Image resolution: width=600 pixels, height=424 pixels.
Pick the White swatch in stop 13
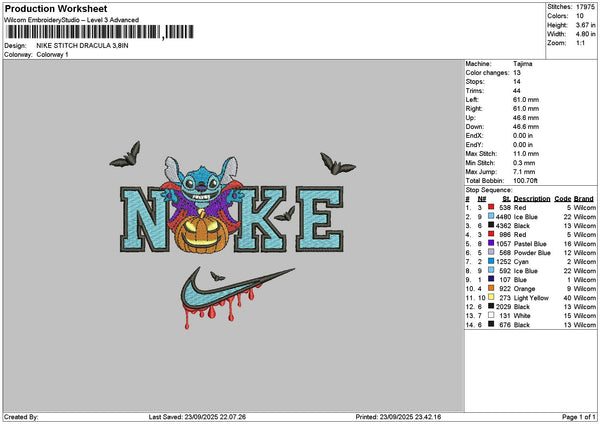(x=491, y=315)
